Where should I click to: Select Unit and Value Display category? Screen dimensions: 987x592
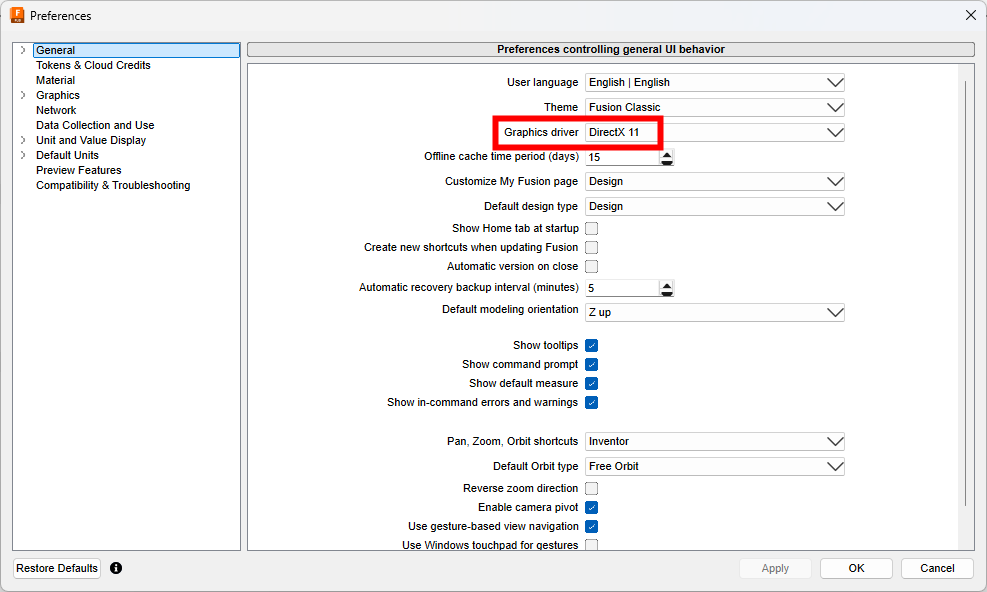91,140
